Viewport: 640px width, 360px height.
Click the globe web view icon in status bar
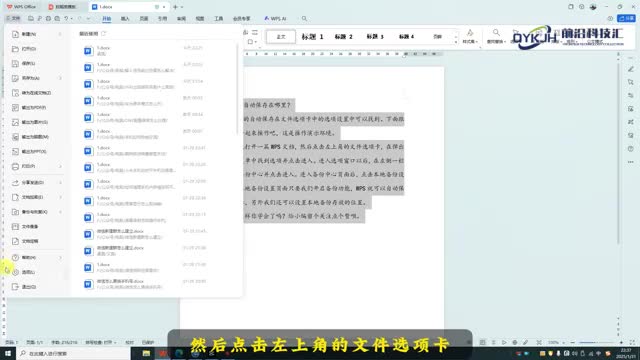point(515,342)
